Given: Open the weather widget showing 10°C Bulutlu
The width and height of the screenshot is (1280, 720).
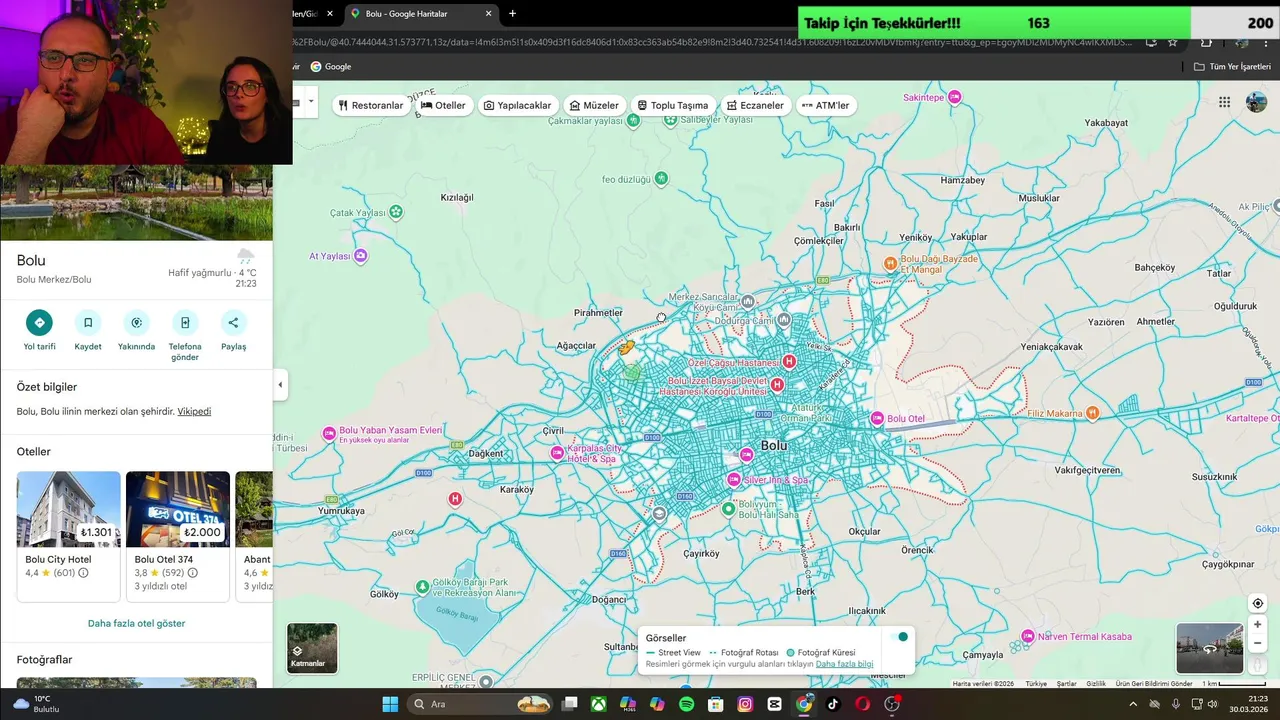Looking at the screenshot, I should click(x=37, y=704).
